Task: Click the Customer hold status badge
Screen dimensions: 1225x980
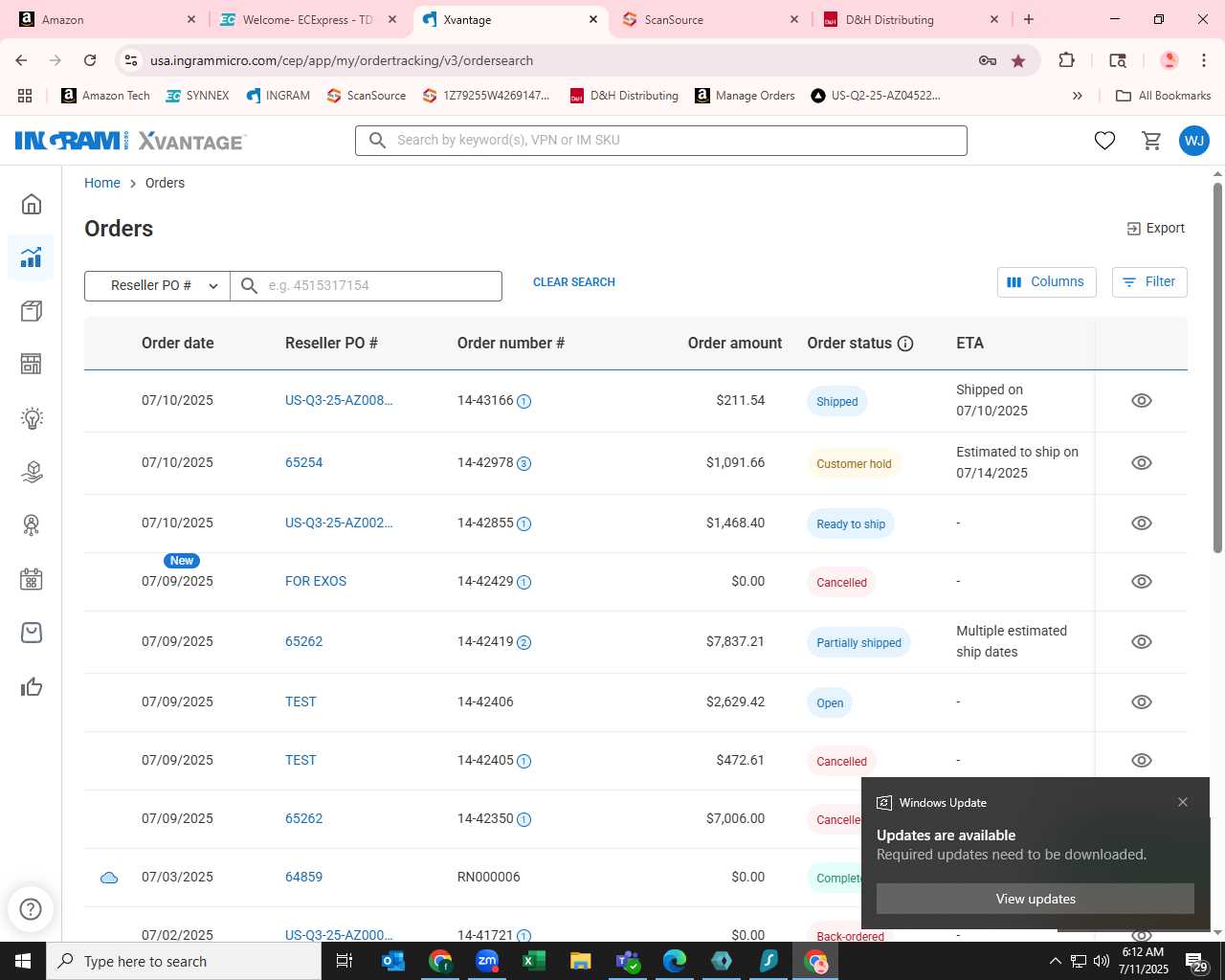Action: point(854,464)
